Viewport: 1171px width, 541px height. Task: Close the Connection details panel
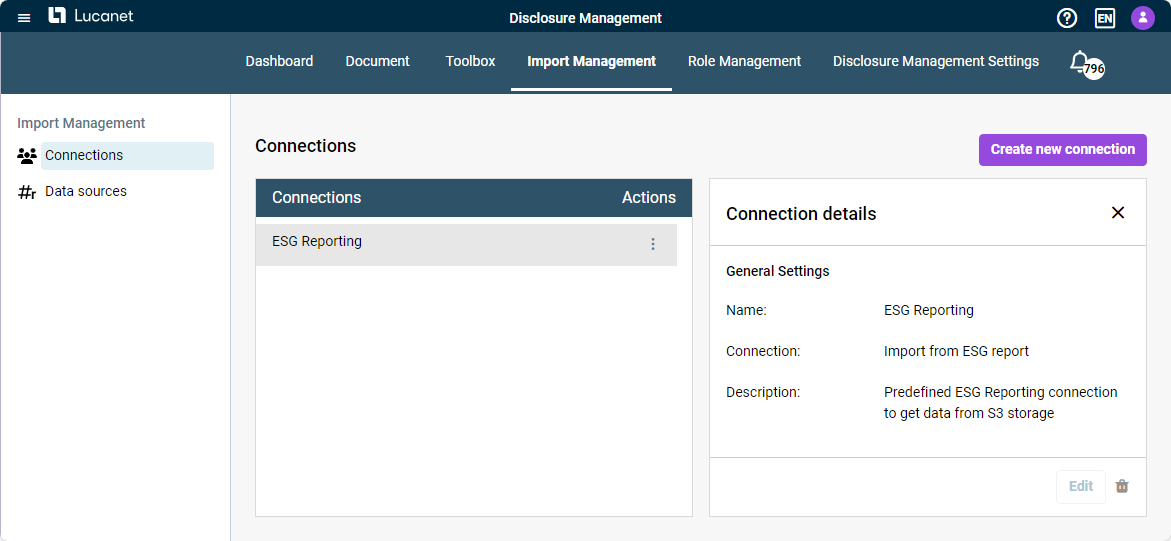click(1118, 213)
